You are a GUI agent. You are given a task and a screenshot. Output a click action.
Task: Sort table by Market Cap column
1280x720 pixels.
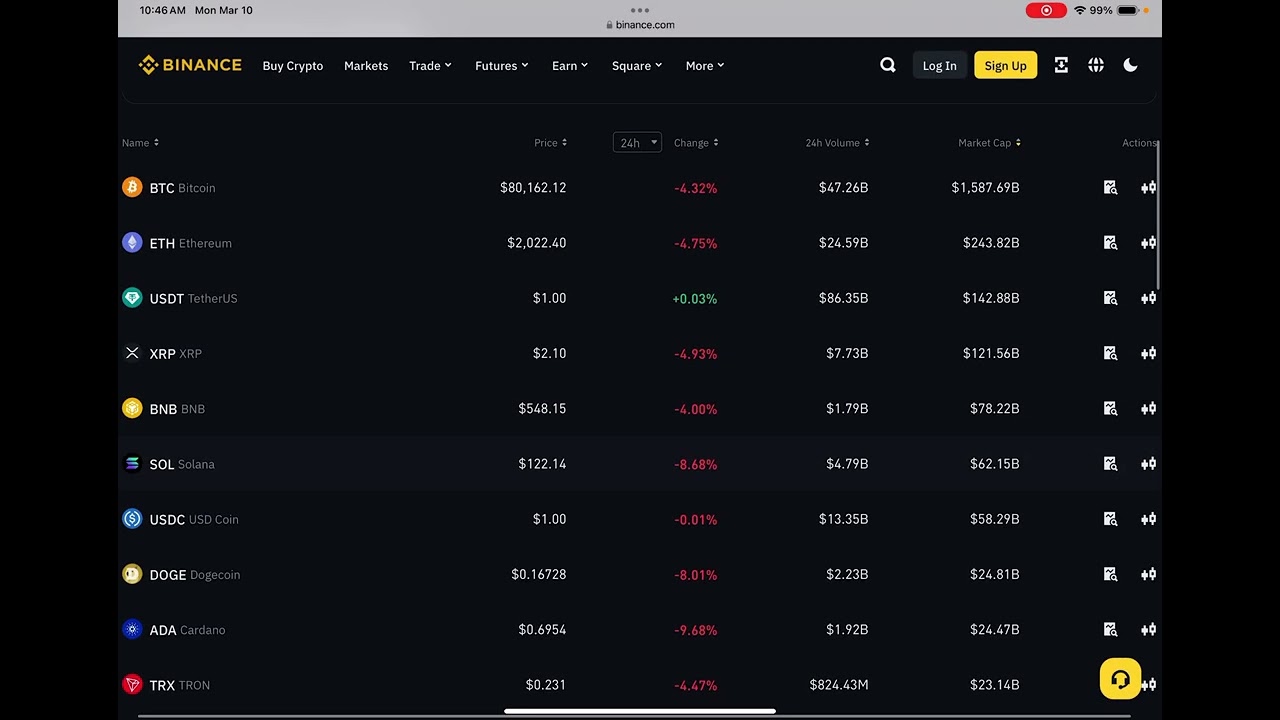[x=989, y=143]
